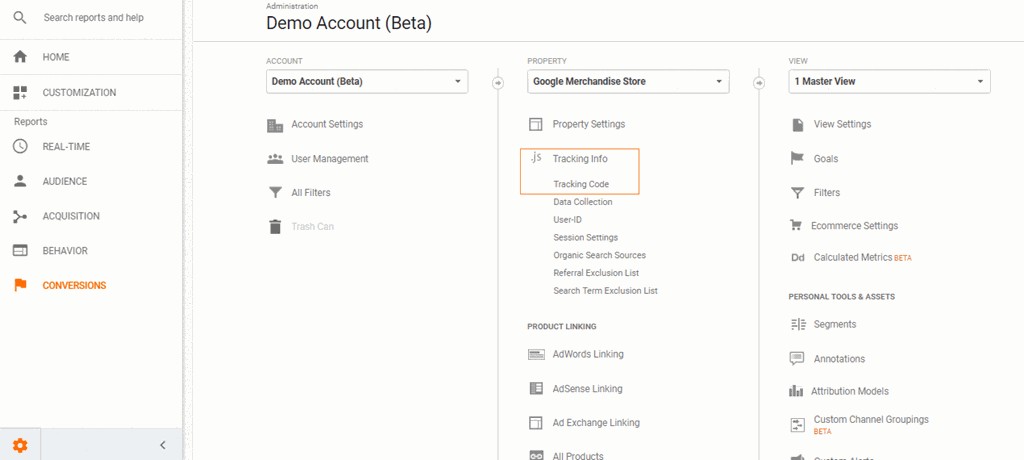Click the User Management people icon
Image resolution: width=1024 pixels, height=460 pixels.
(275, 159)
